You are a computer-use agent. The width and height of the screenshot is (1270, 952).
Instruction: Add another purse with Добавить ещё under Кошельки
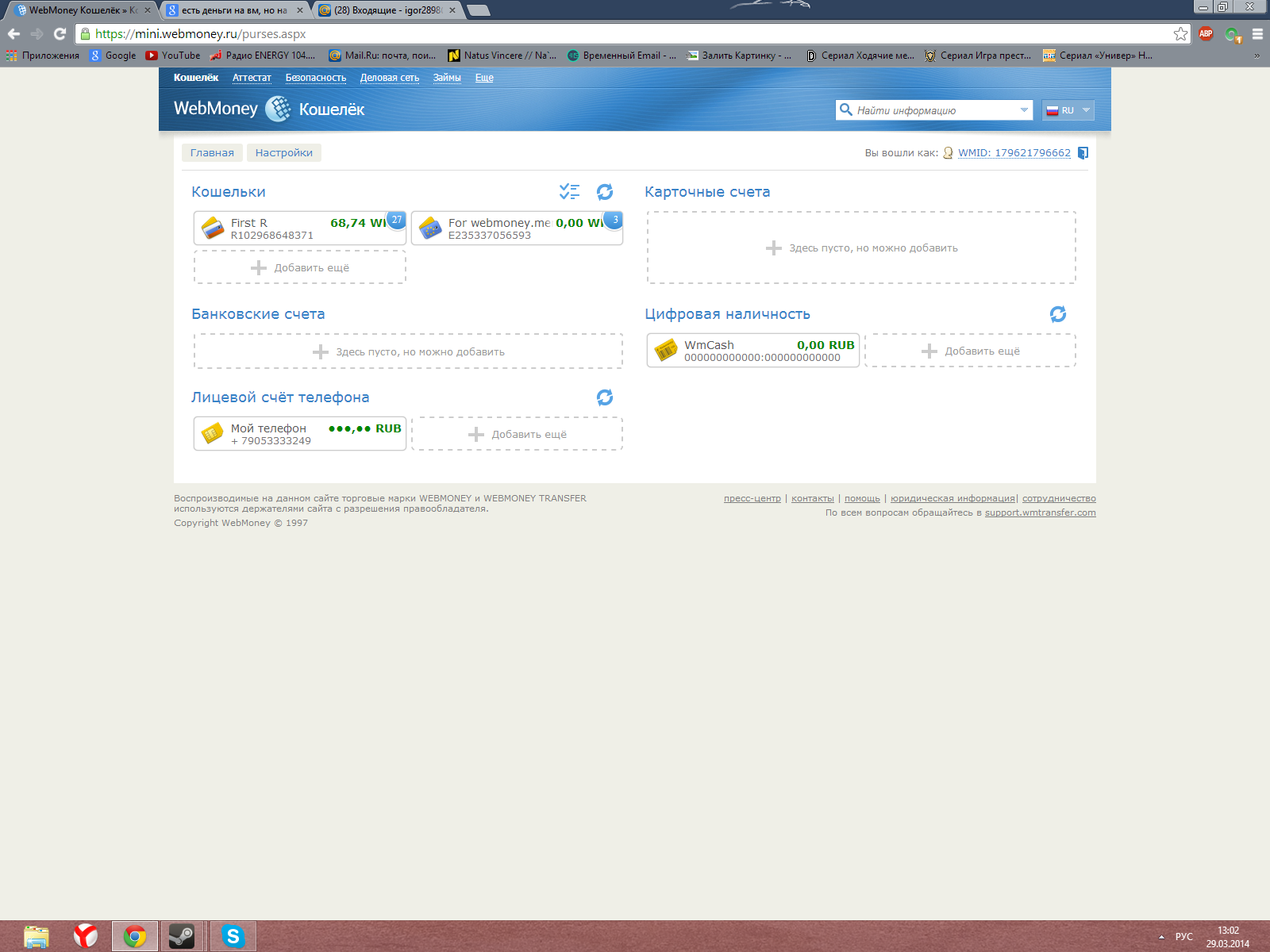pyautogui.click(x=300, y=267)
